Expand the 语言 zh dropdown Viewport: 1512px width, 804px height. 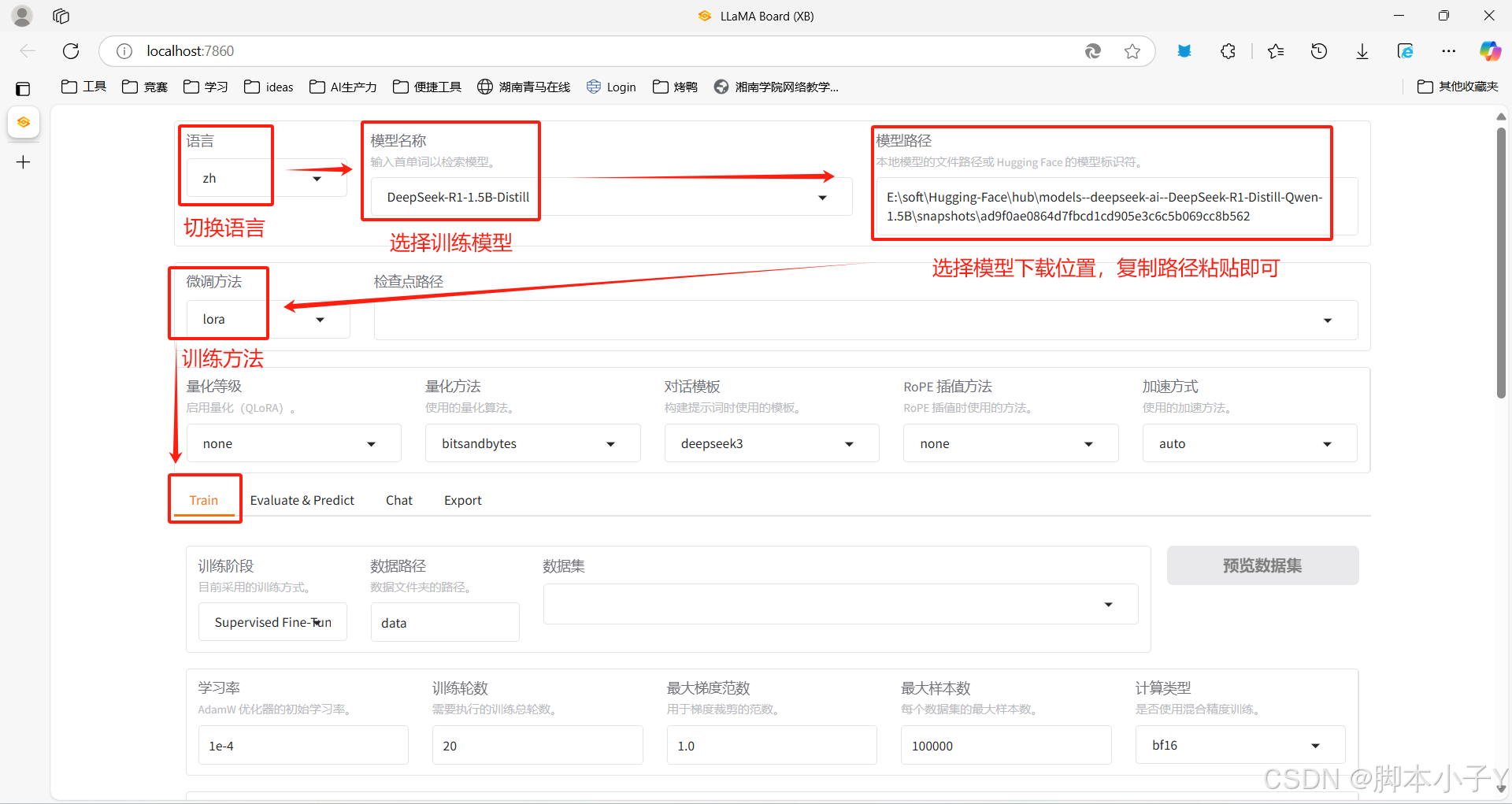tap(317, 179)
